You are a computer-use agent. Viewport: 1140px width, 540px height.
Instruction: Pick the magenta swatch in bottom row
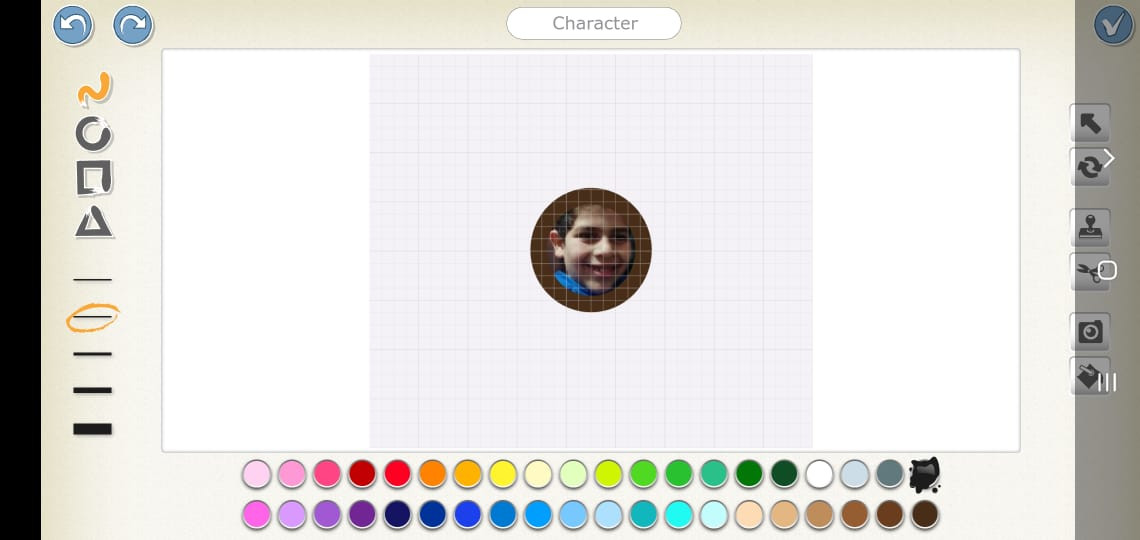[257, 515]
